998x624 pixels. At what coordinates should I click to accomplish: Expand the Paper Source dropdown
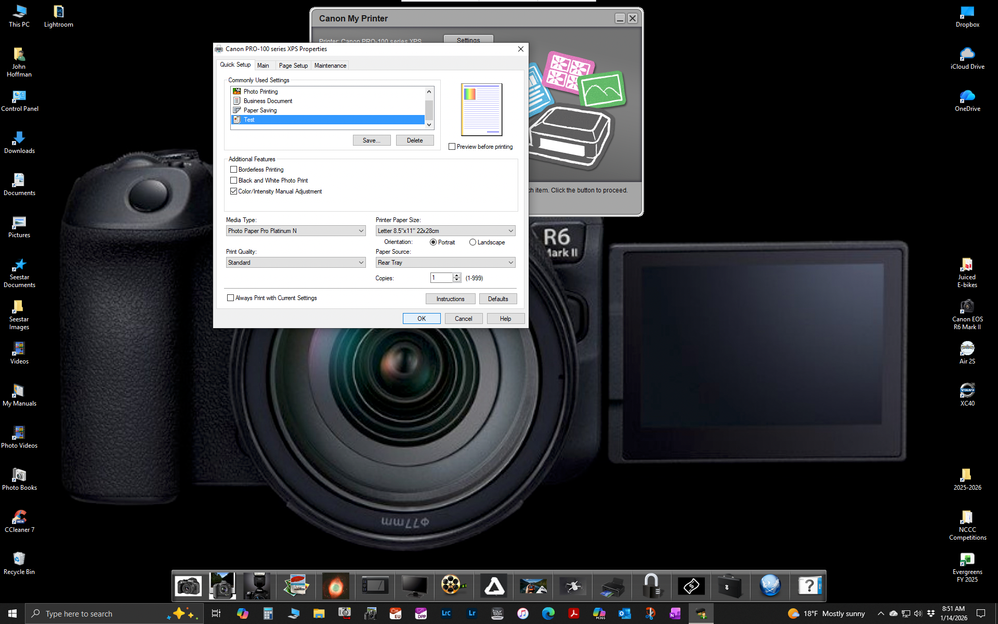point(509,262)
